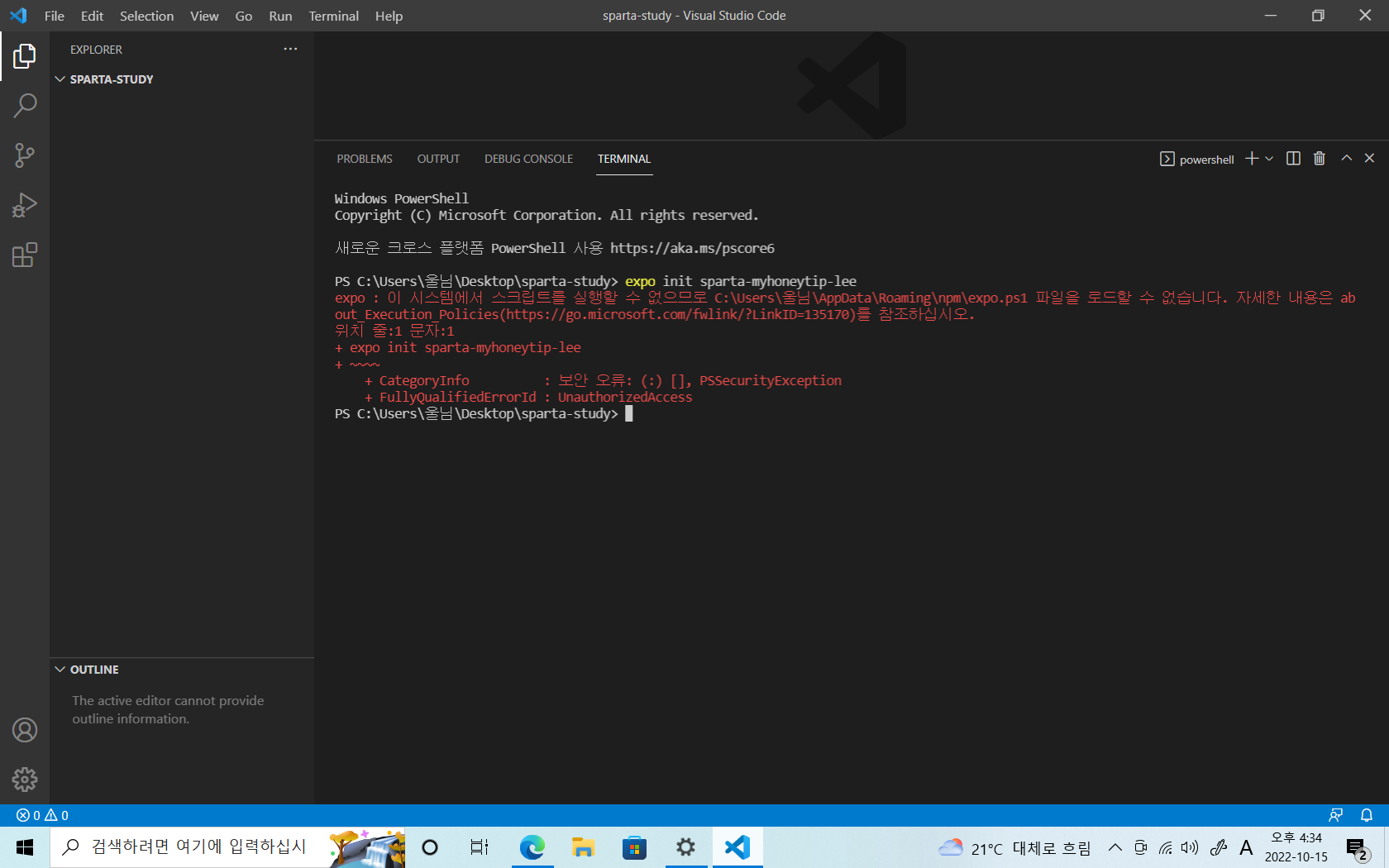
Task: Open the Help menu
Action: pos(389,16)
